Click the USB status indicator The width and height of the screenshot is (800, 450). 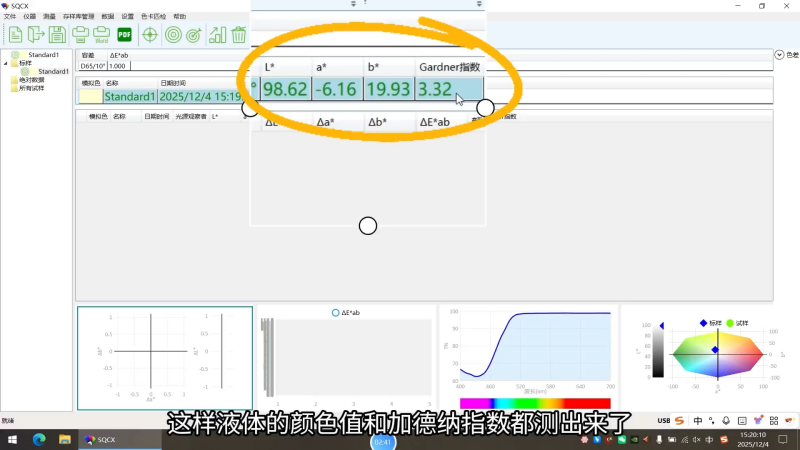(663, 421)
